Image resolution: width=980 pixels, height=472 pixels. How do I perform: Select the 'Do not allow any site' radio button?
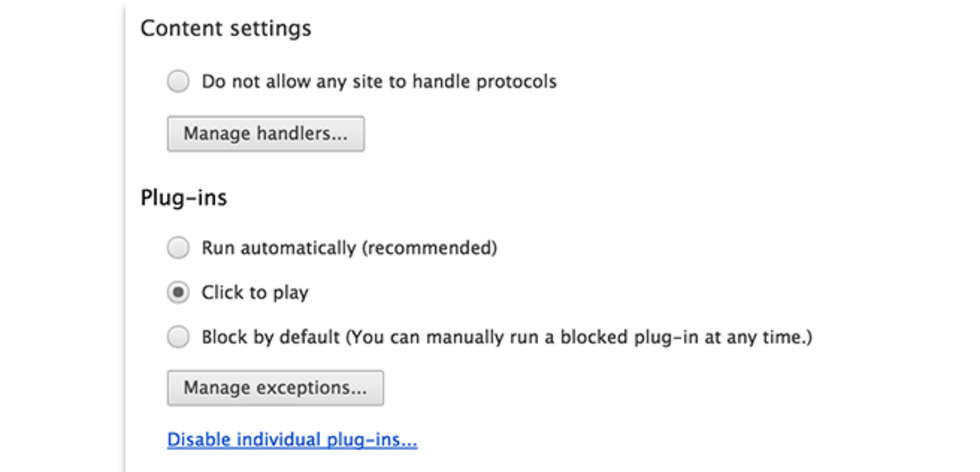pos(178,82)
